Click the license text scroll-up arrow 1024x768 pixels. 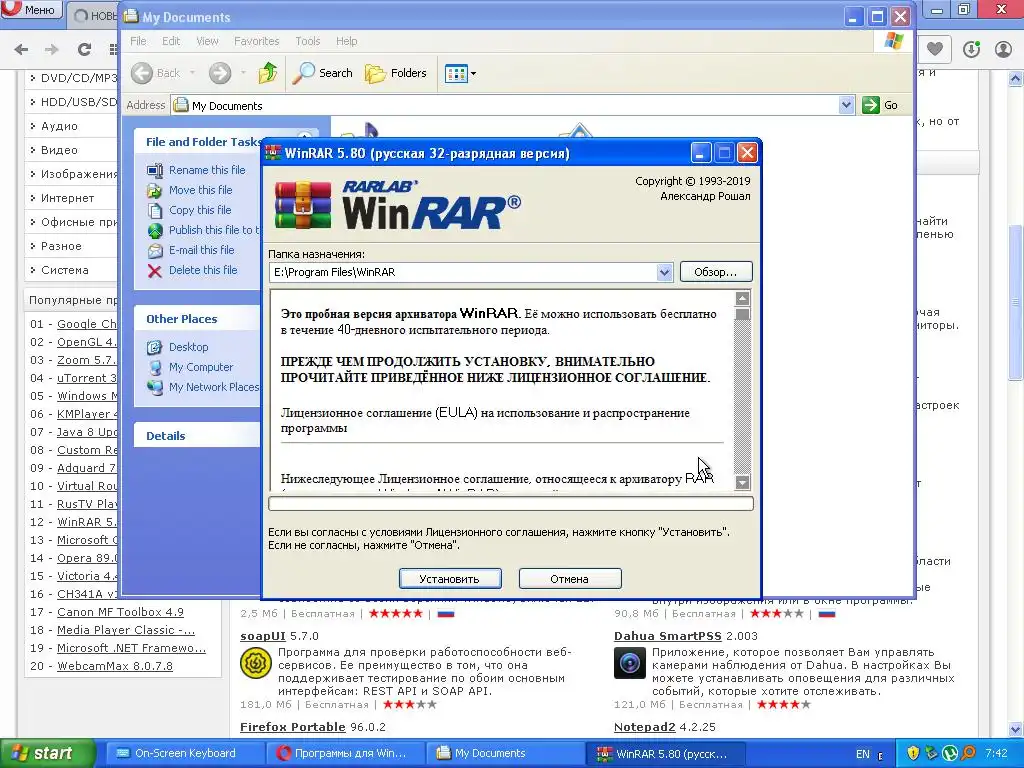[x=743, y=298]
